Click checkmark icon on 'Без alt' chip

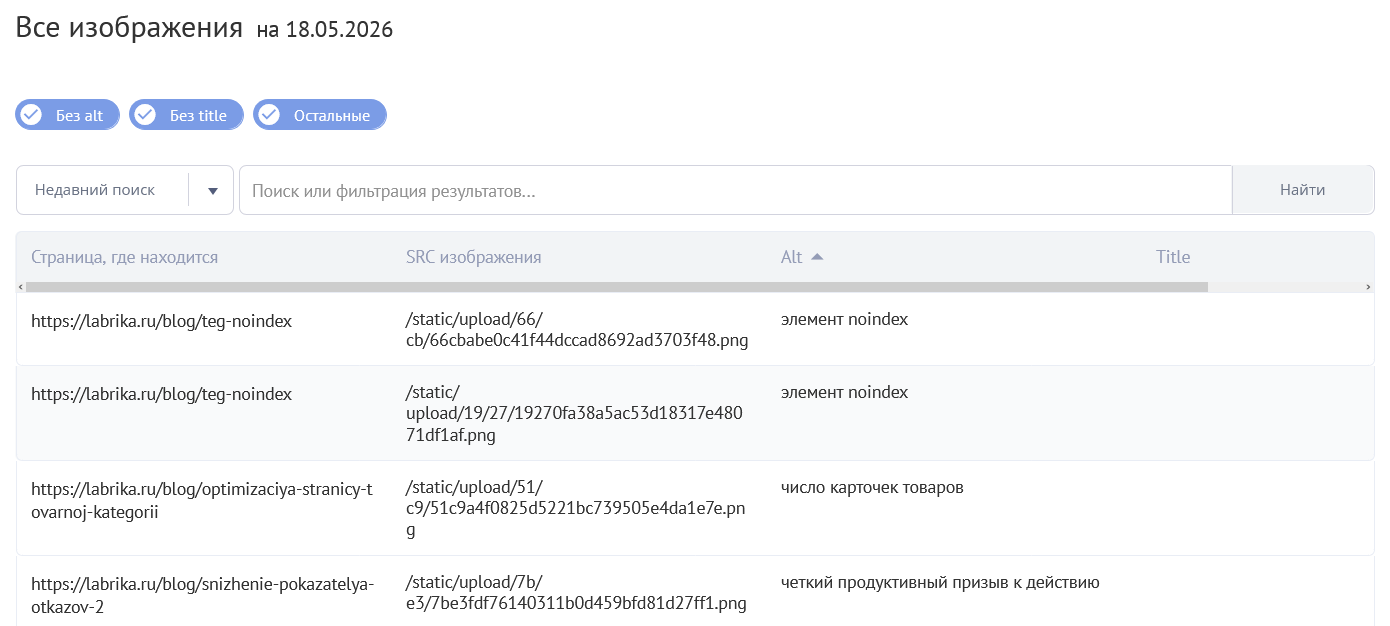(x=31, y=115)
